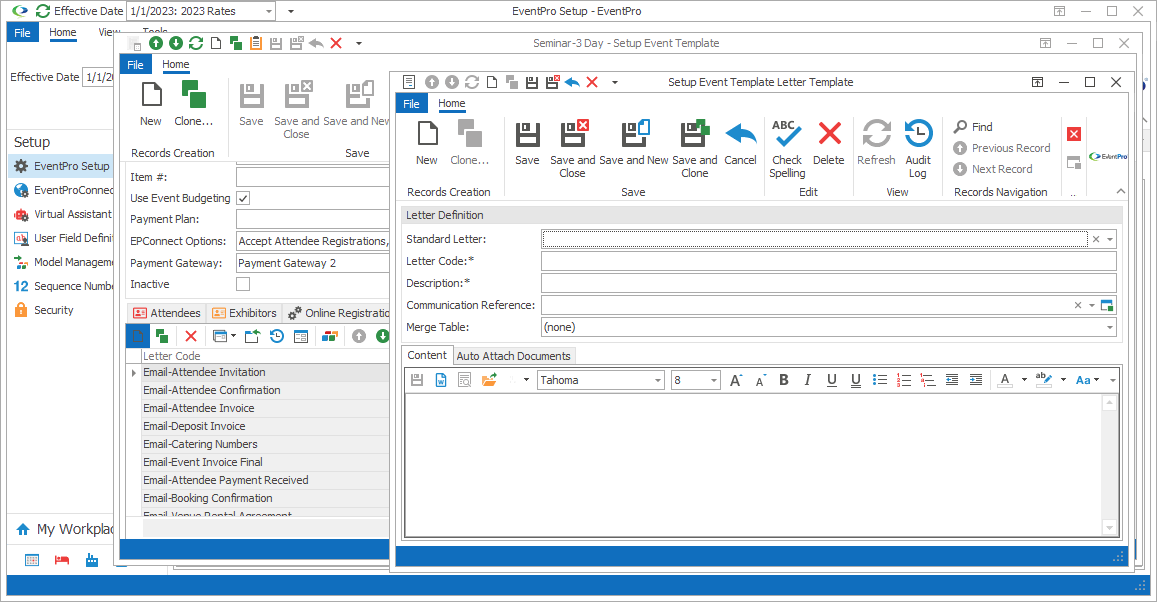Open the Attendees tab in Seminar-3 Day window
Image resolution: width=1157 pixels, height=602 pixels.
pyautogui.click(x=167, y=313)
